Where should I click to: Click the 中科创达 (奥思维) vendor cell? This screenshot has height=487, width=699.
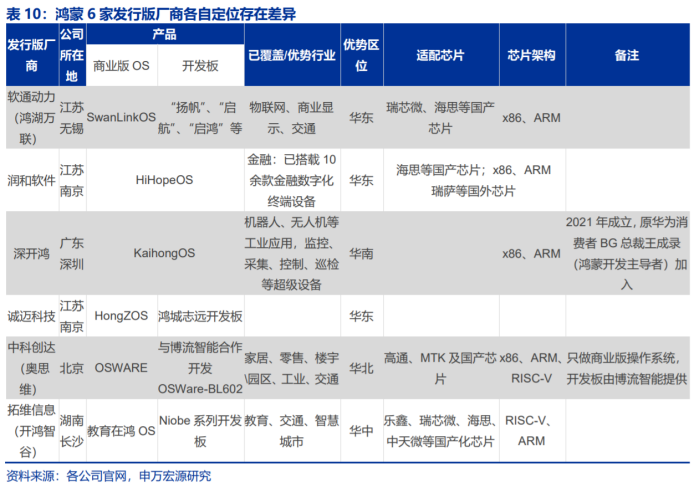(31, 368)
